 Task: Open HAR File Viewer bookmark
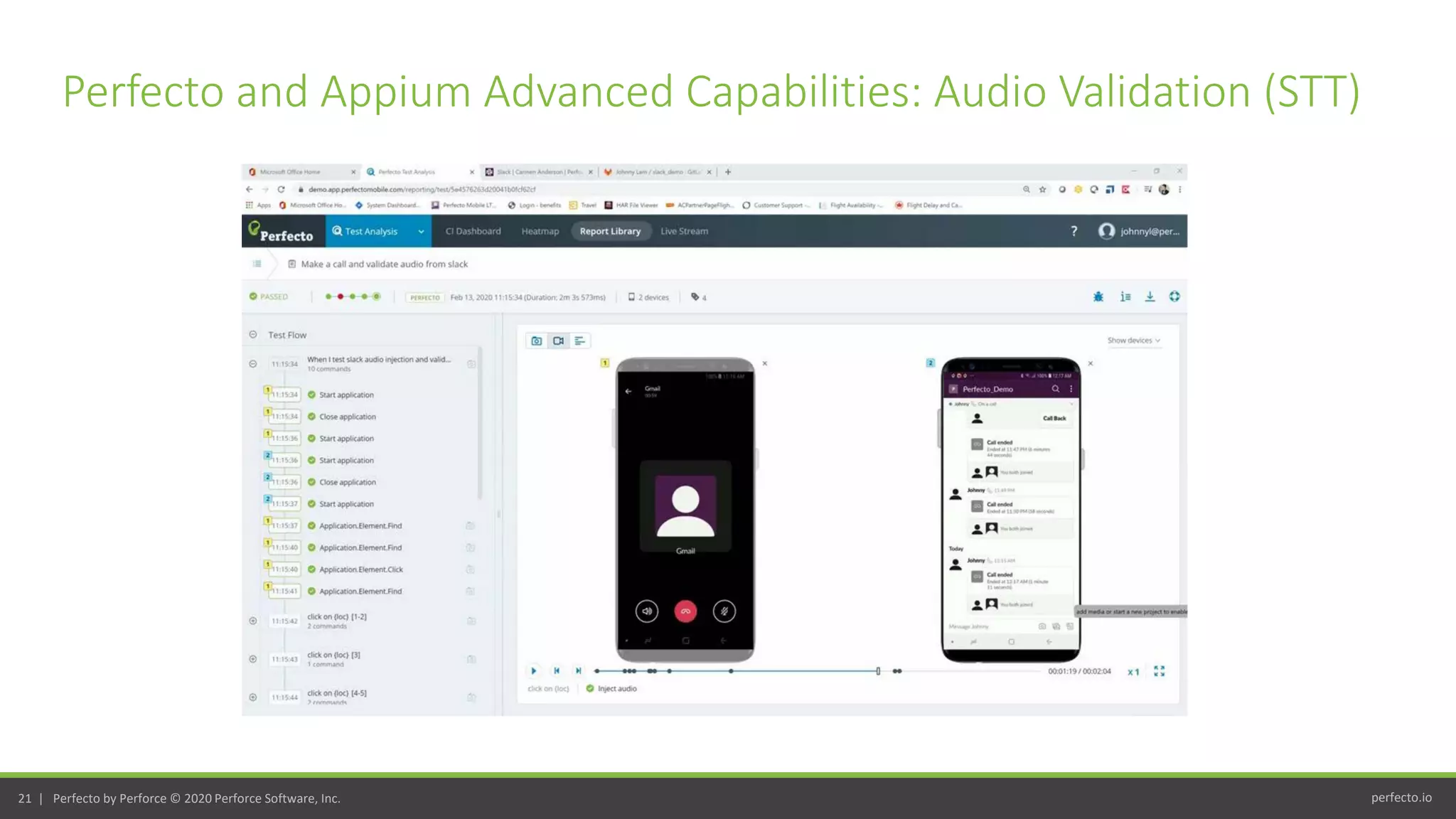point(631,205)
